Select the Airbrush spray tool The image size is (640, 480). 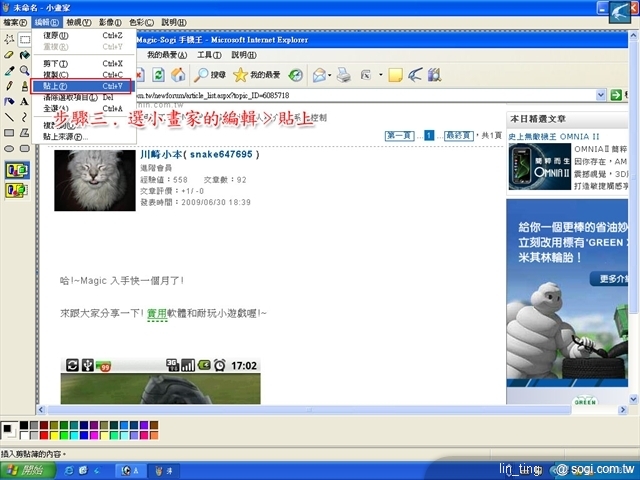point(9,102)
